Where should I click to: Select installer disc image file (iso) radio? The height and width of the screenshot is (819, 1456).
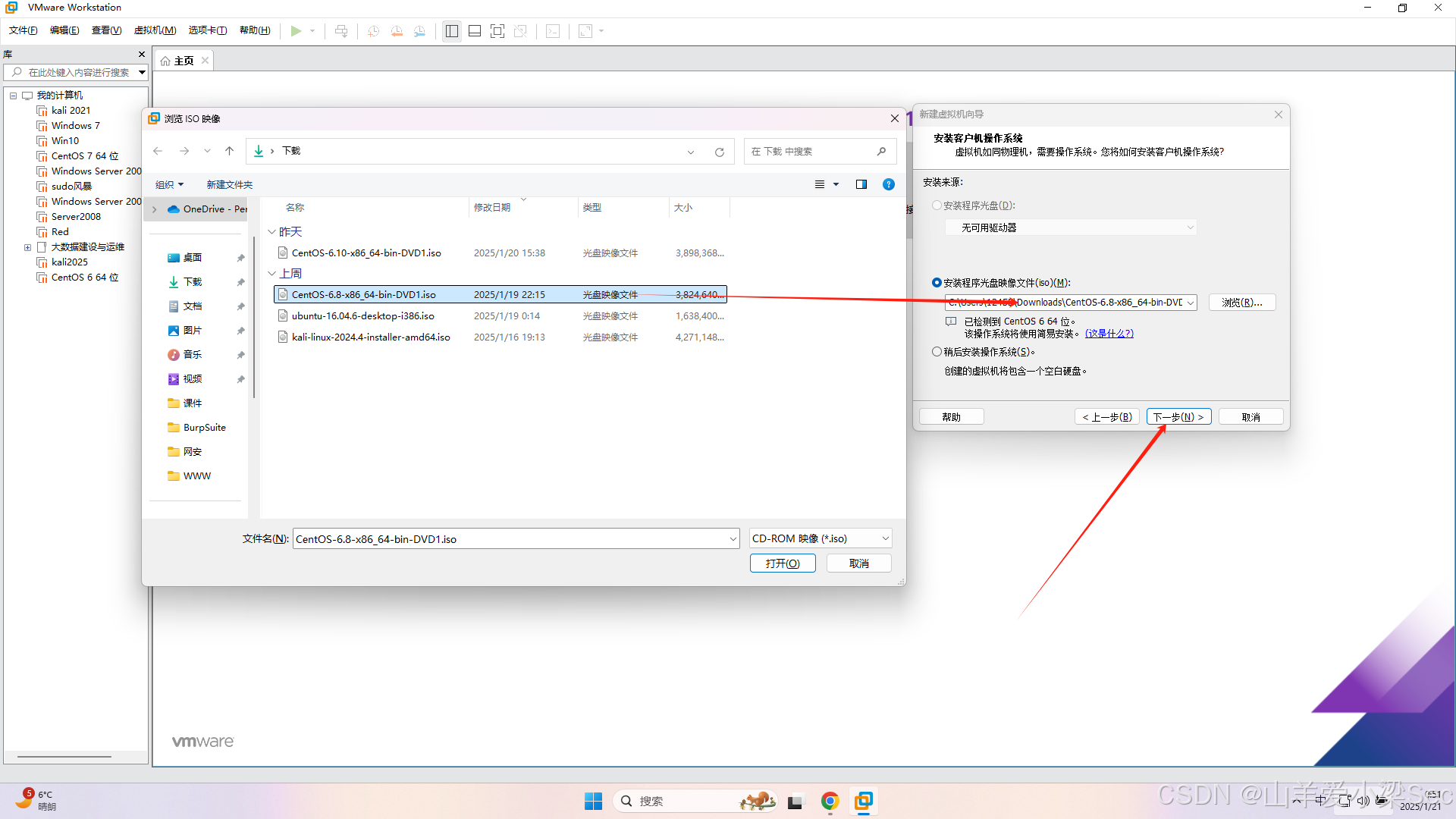coord(937,283)
